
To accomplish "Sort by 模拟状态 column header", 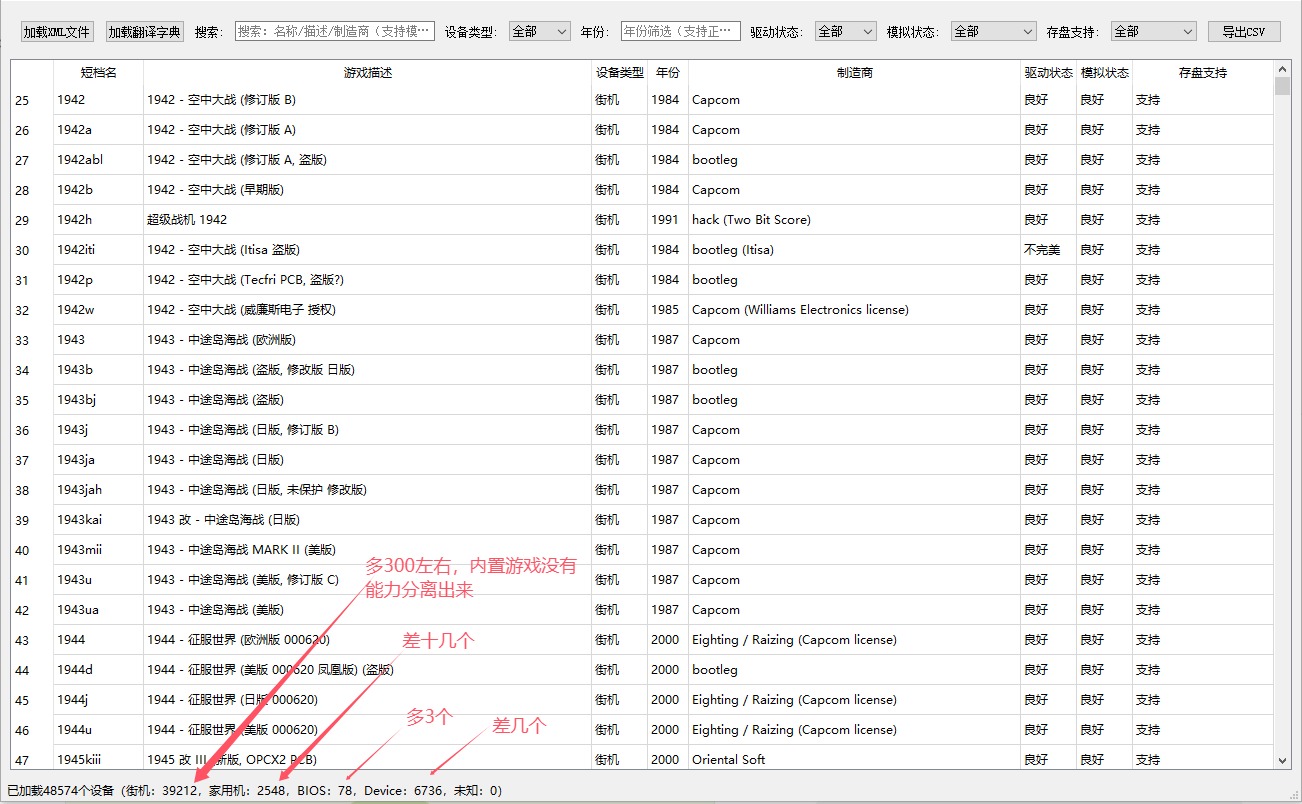I will point(1104,73).
